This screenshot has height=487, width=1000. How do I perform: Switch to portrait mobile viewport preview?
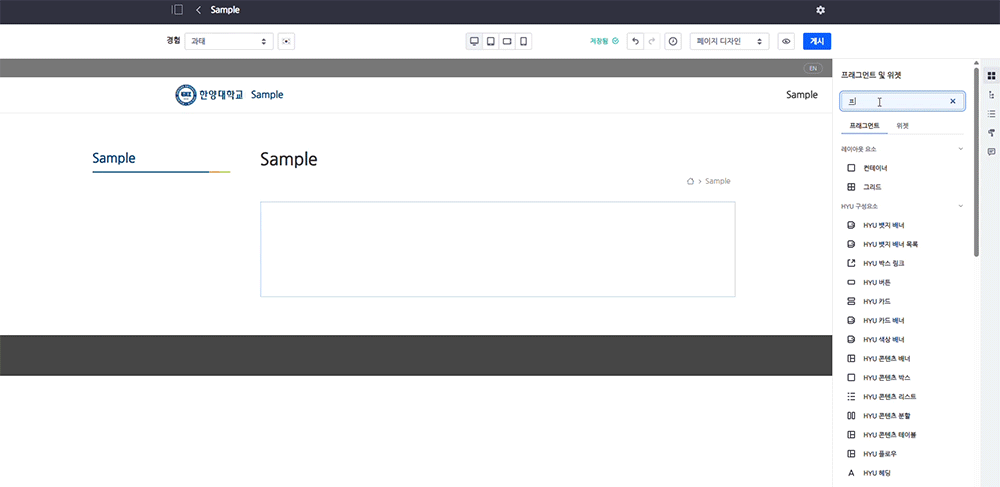point(523,42)
